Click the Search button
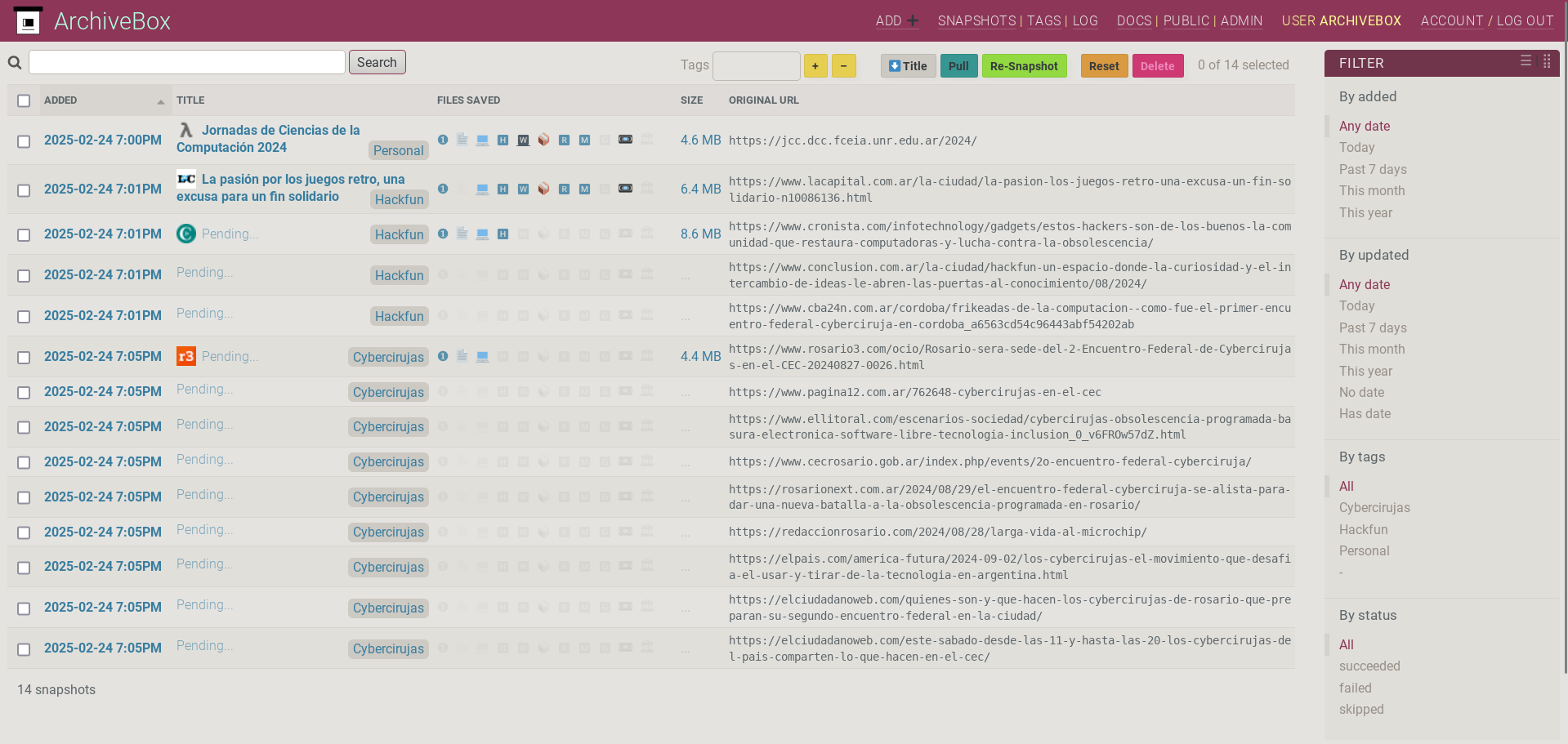Screen dimensions: 1568x744 click(377, 62)
